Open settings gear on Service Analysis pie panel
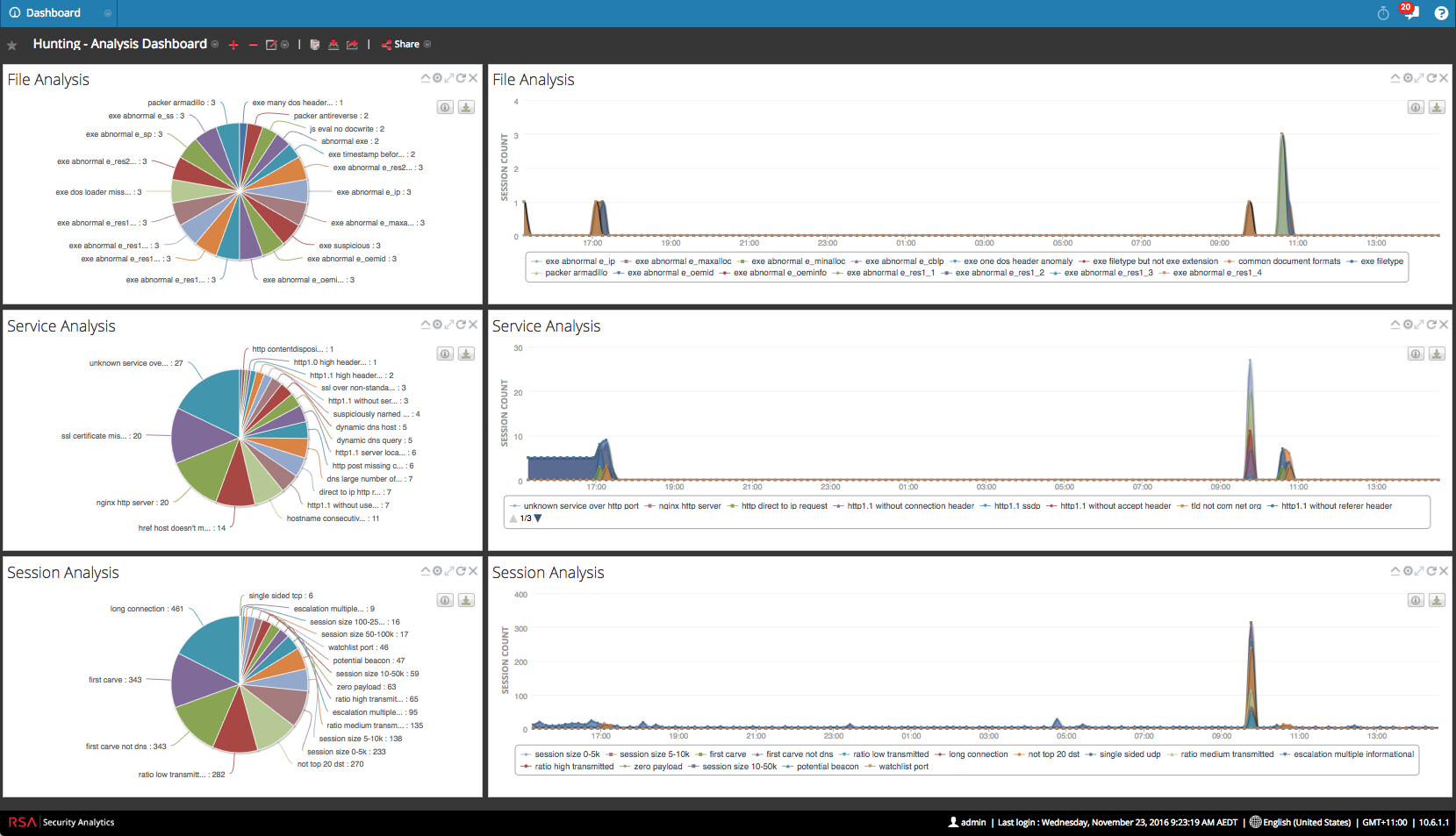The width and height of the screenshot is (1456, 836). (437, 325)
